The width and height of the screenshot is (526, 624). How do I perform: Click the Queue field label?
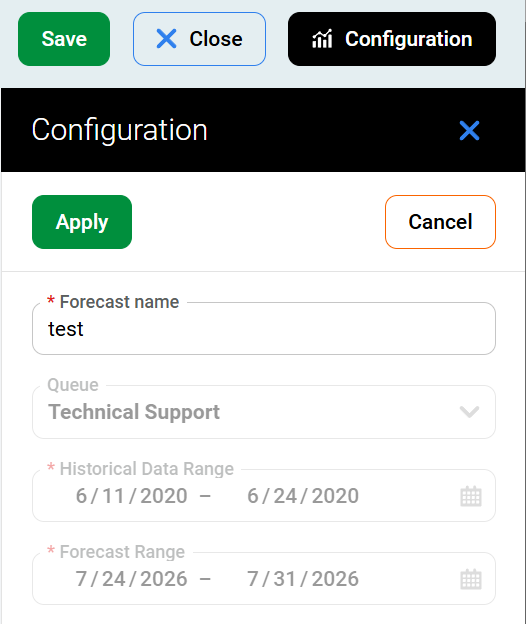(x=73, y=385)
